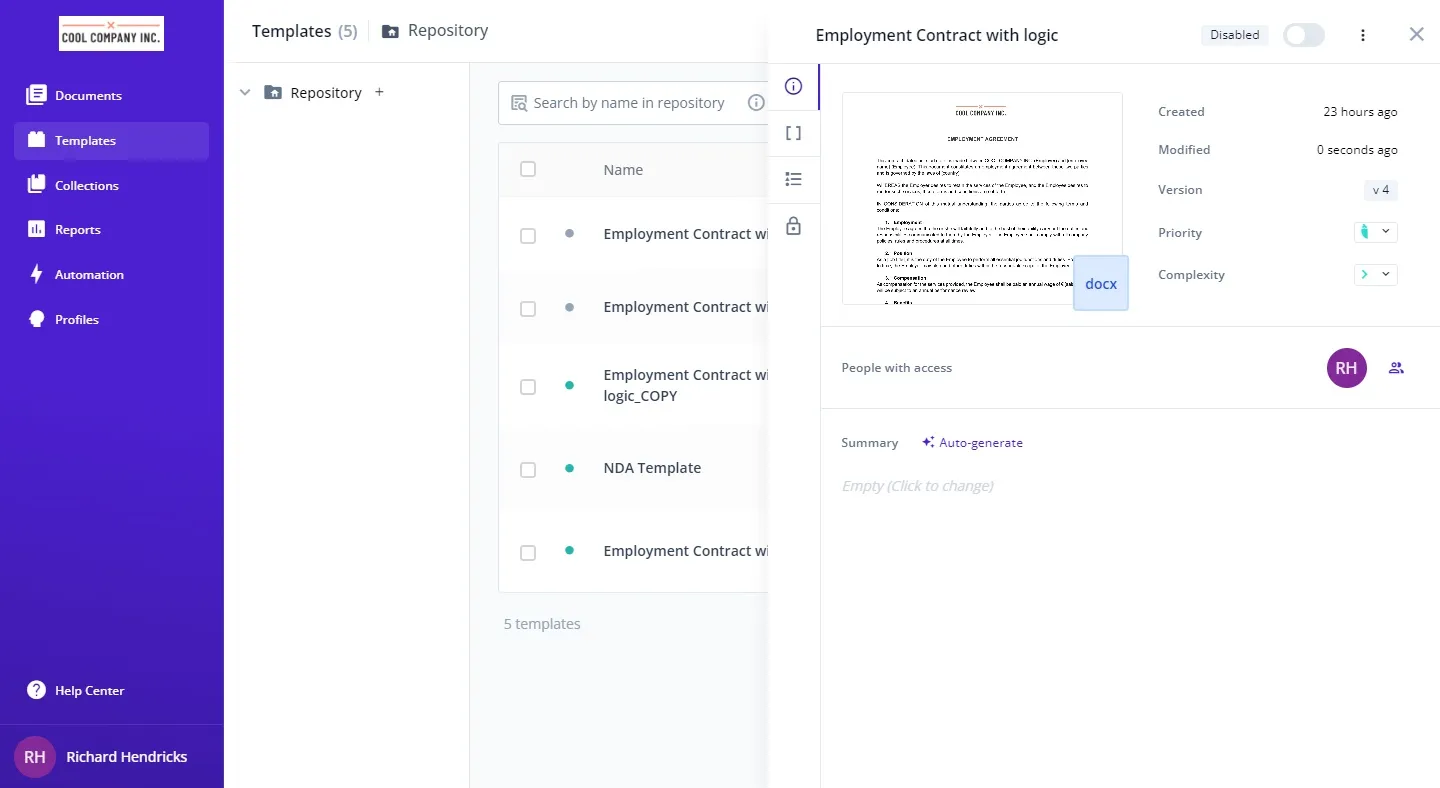Open the list tab icon in panel
Viewport: 1440px width, 788px height.
(793, 179)
